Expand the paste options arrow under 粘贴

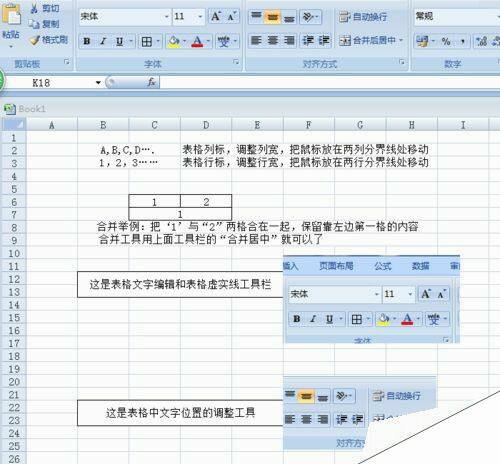(x=11, y=46)
